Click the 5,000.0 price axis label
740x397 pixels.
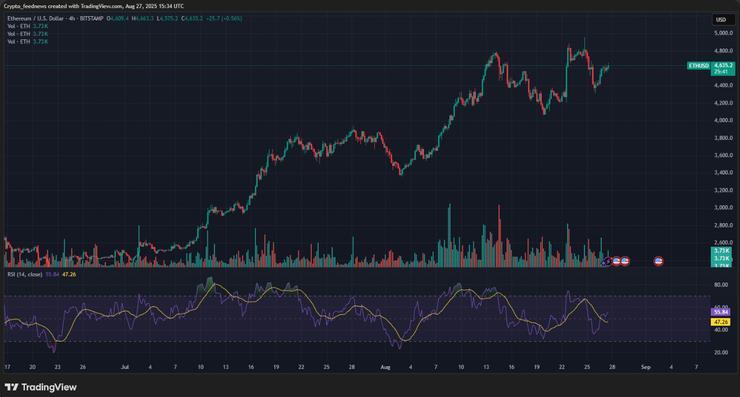point(723,33)
